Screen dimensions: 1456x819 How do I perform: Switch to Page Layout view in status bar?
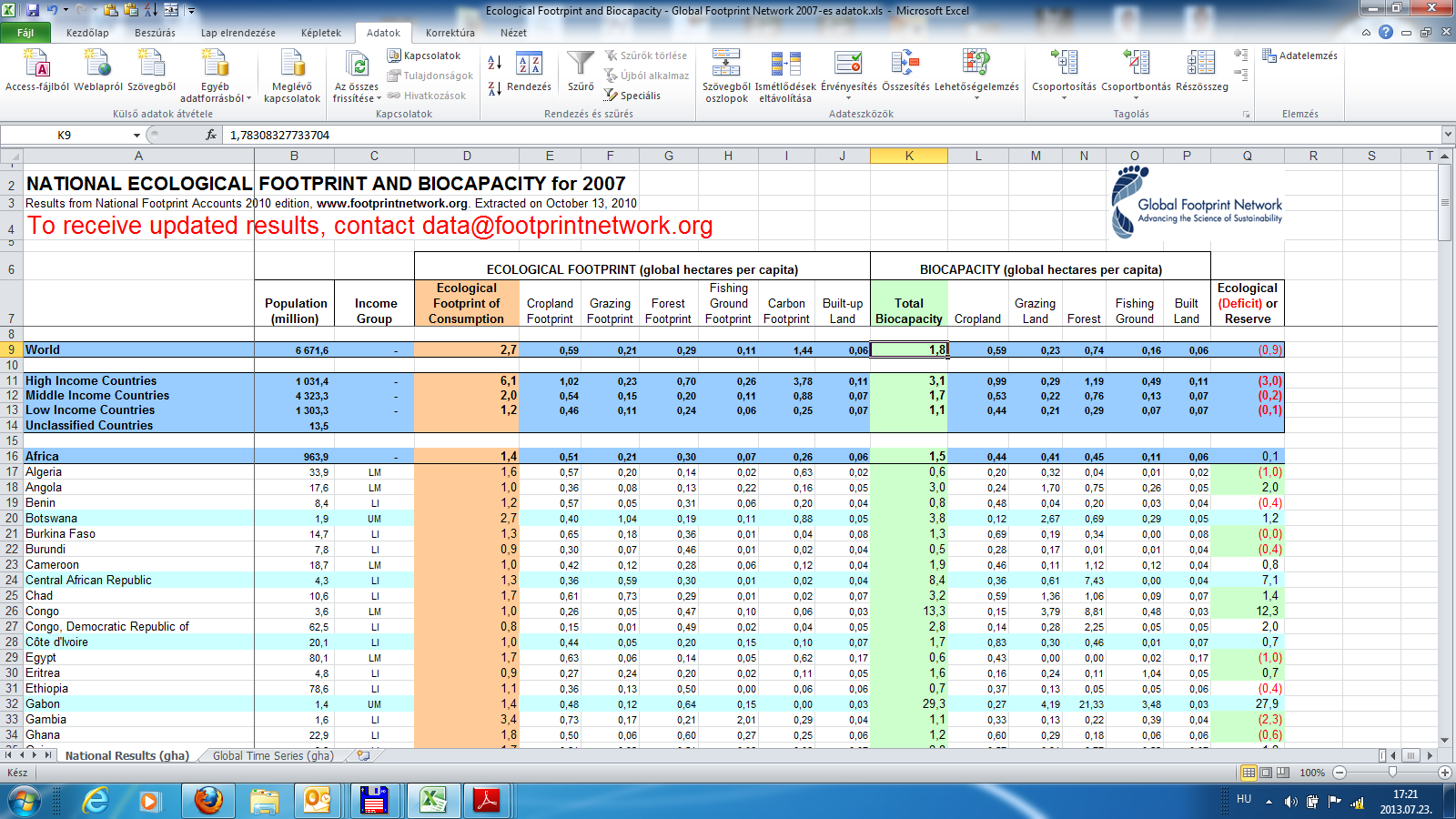1266,773
